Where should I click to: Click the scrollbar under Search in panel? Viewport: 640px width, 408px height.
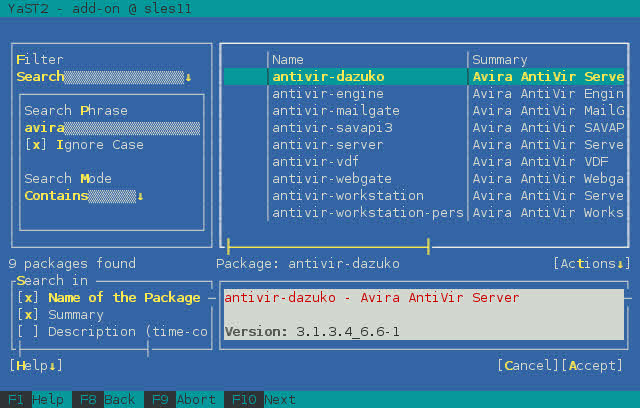click(x=84, y=349)
